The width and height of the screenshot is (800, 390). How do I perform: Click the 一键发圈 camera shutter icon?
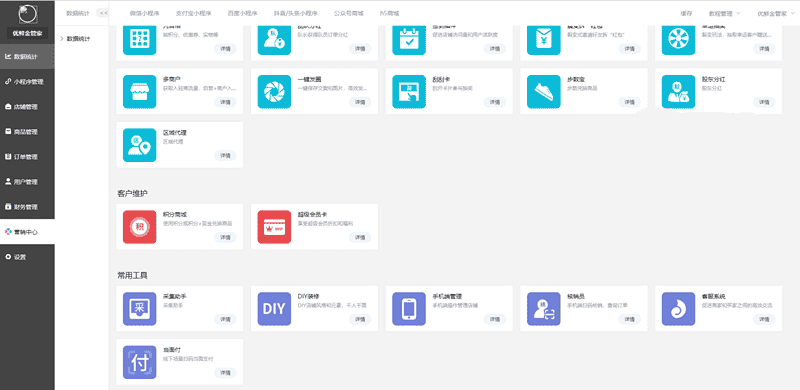(x=274, y=92)
